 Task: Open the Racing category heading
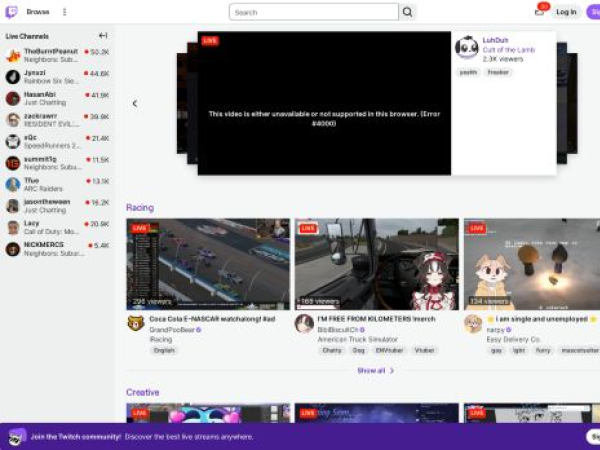[x=140, y=207]
